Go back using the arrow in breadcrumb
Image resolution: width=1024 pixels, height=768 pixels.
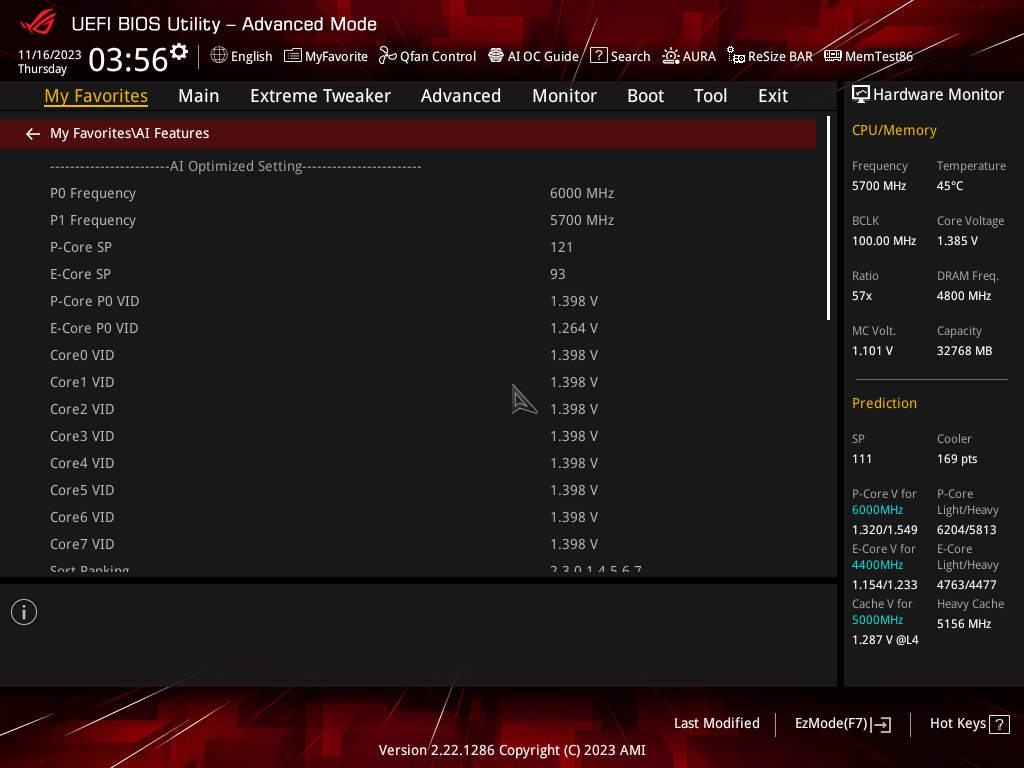33,134
